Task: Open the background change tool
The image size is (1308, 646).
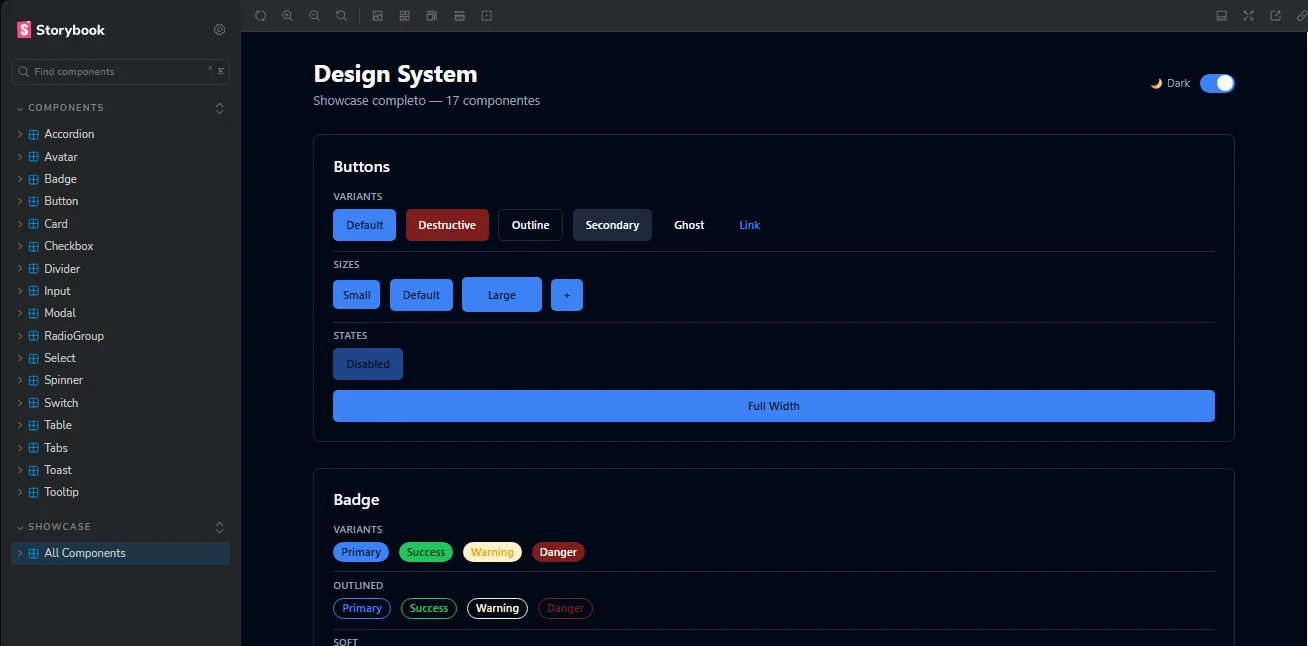Action: [378, 16]
